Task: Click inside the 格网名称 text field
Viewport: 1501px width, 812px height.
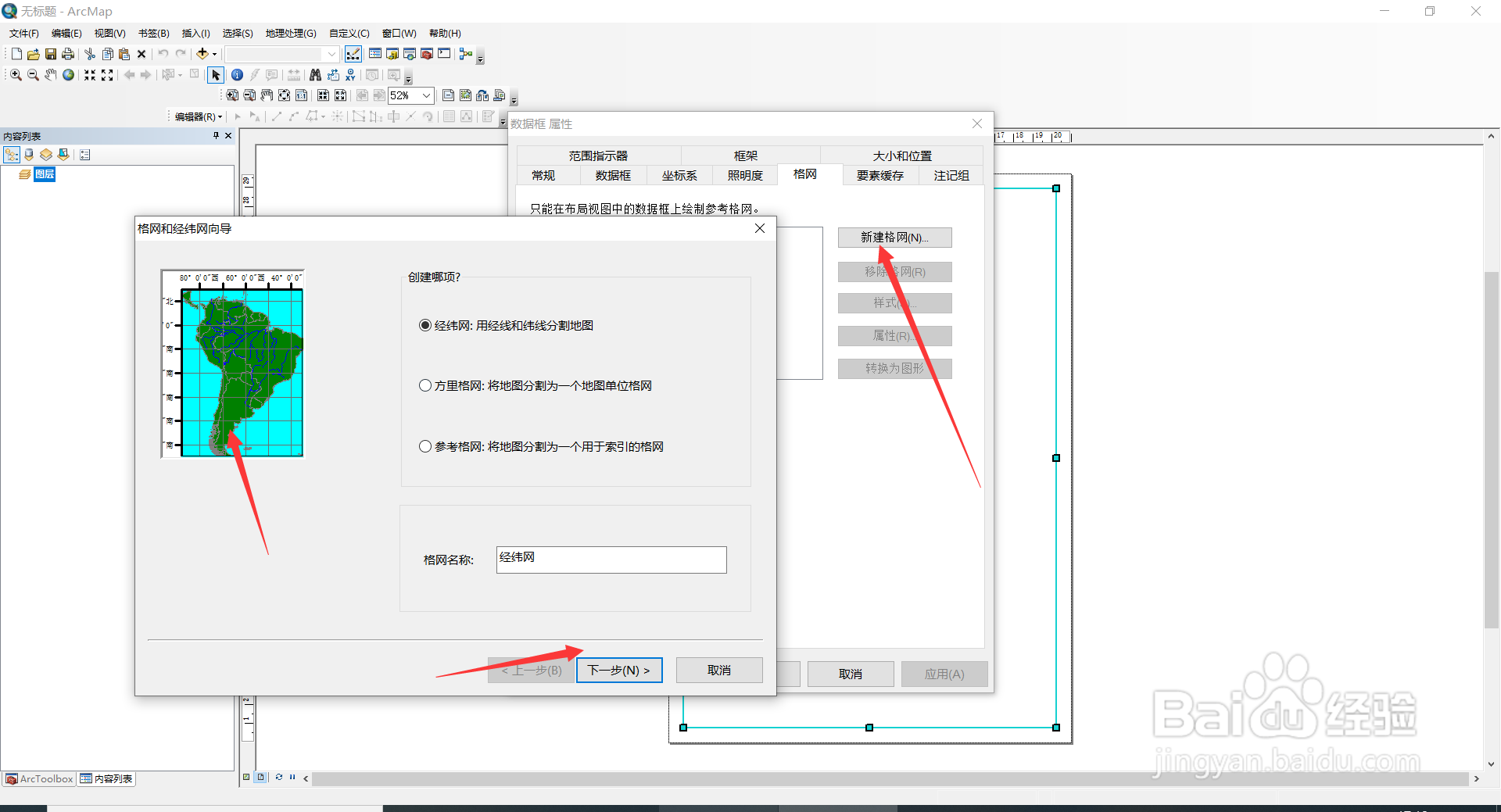Action: click(x=611, y=560)
